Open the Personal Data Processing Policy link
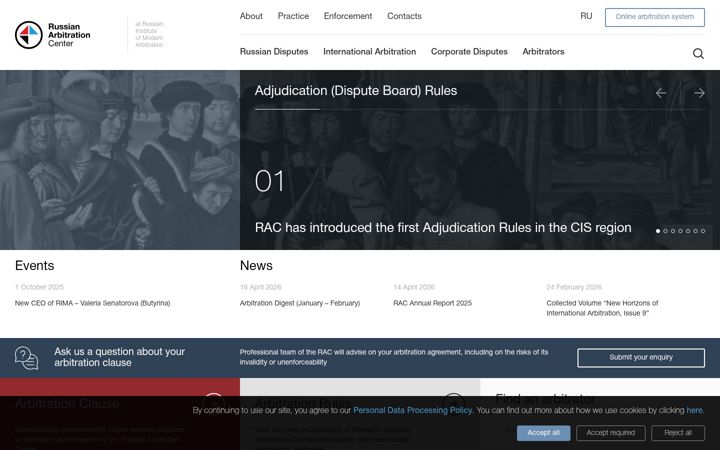Image resolution: width=720 pixels, height=450 pixels. pos(412,411)
